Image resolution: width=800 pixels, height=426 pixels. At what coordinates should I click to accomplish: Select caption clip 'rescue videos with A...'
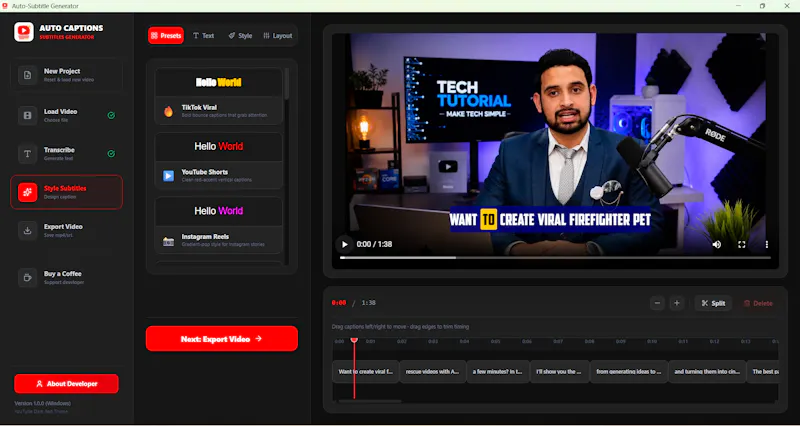(x=433, y=372)
